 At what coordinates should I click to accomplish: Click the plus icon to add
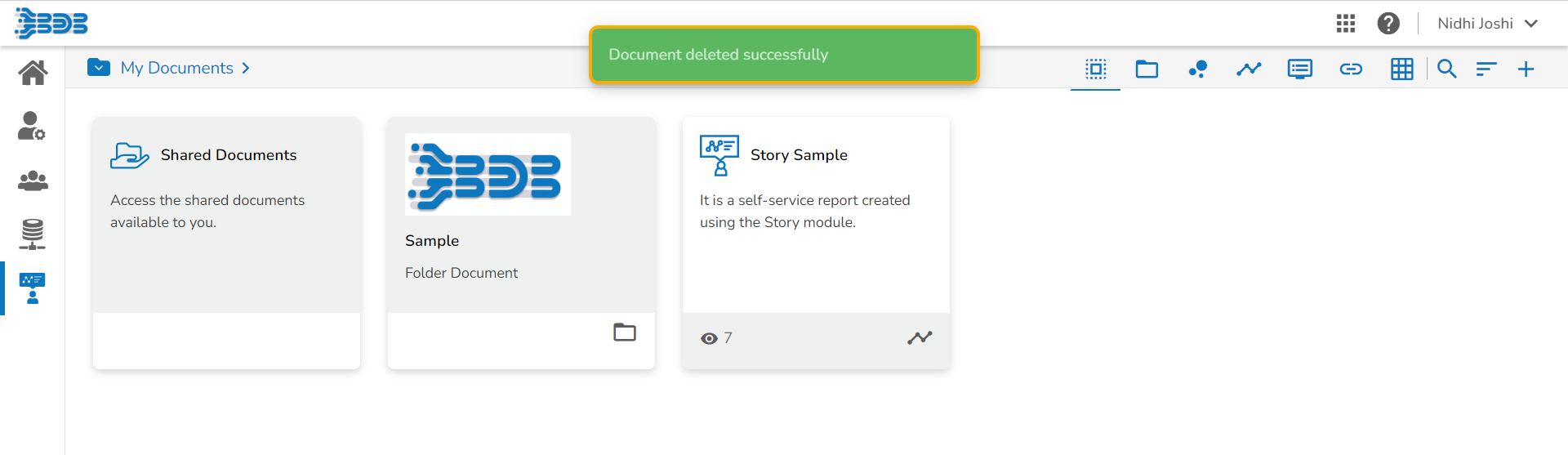click(1526, 69)
